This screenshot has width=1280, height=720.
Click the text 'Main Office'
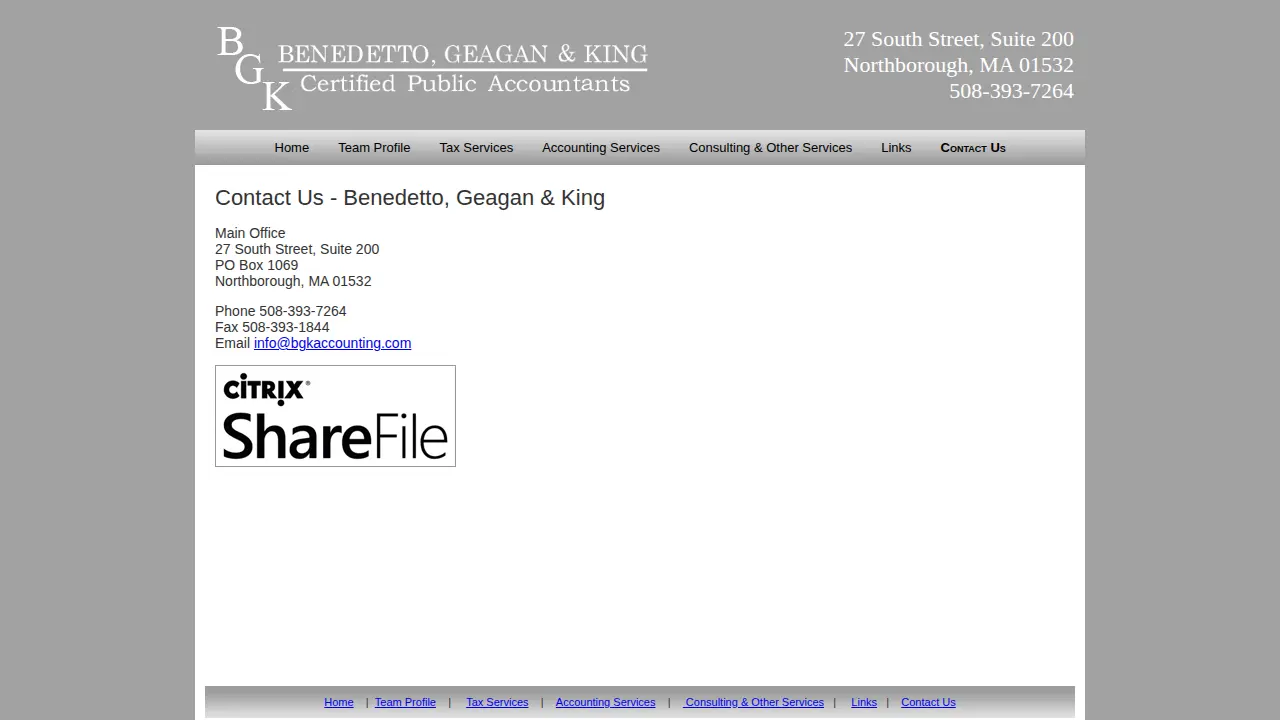coord(250,233)
